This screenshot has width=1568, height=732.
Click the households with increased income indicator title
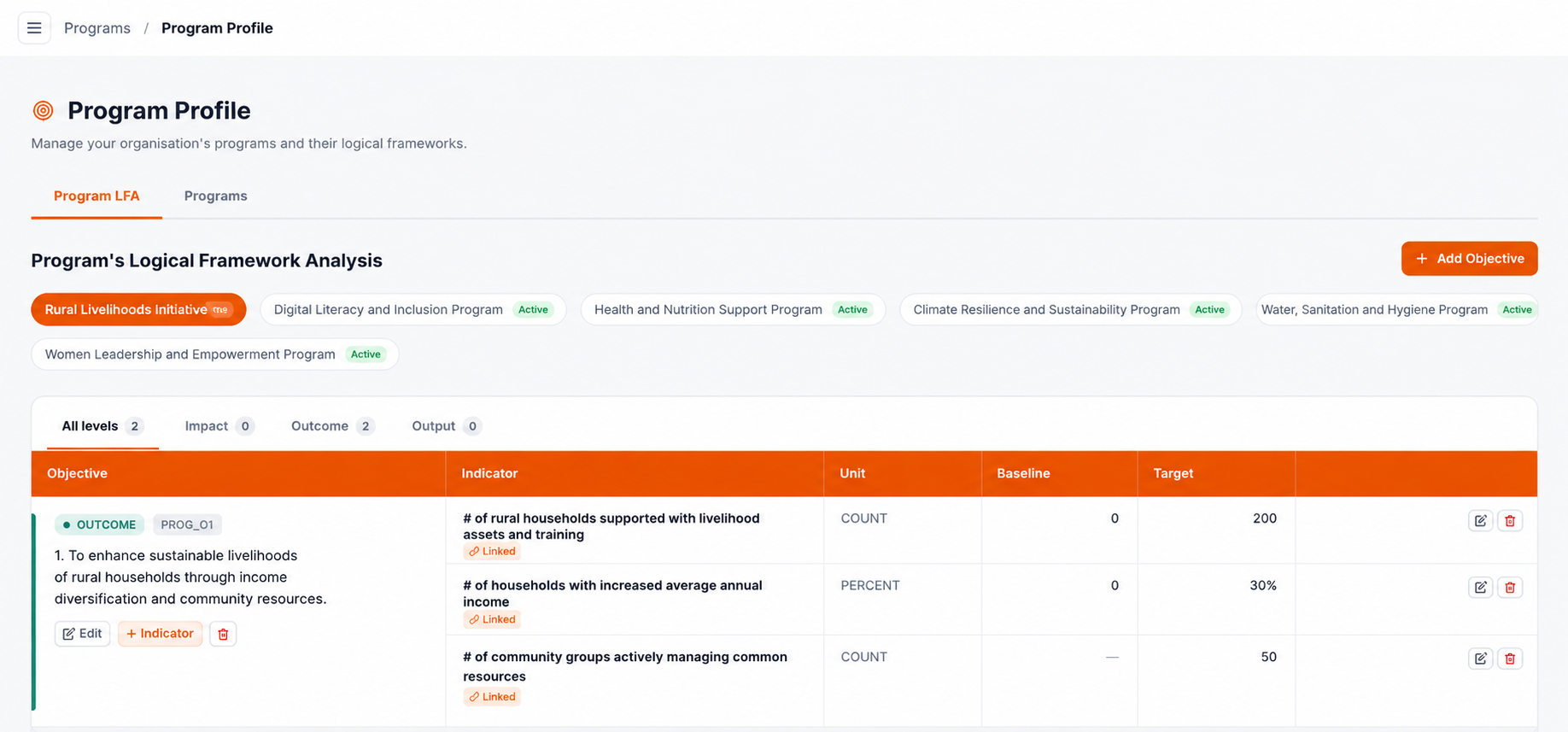[x=612, y=593]
